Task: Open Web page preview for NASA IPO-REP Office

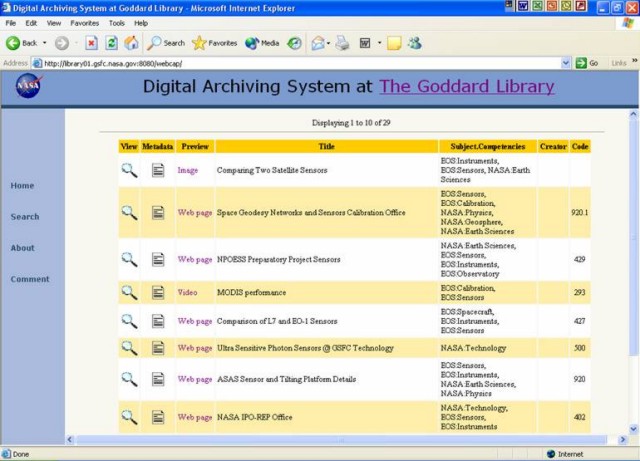Action: (x=195, y=417)
